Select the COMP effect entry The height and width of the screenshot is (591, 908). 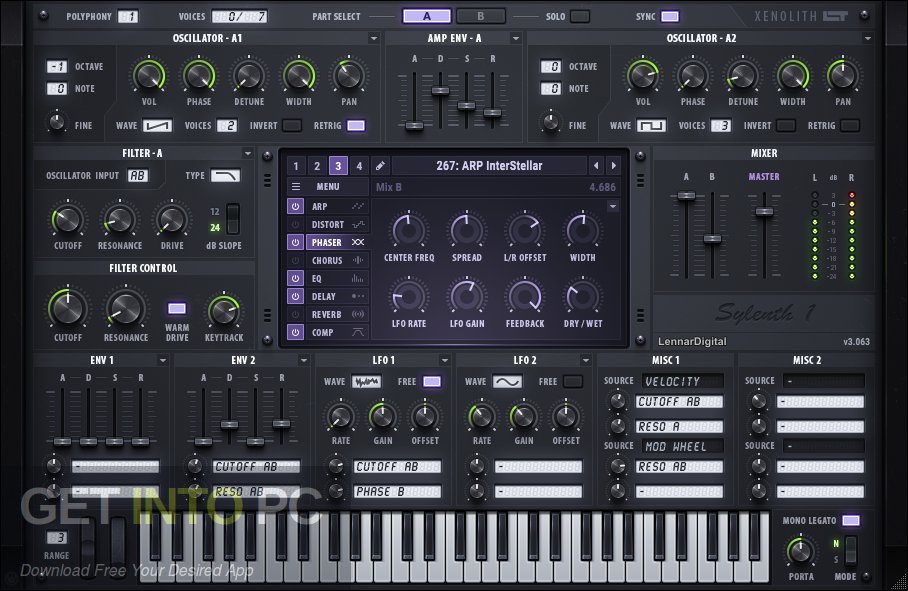click(x=338, y=332)
